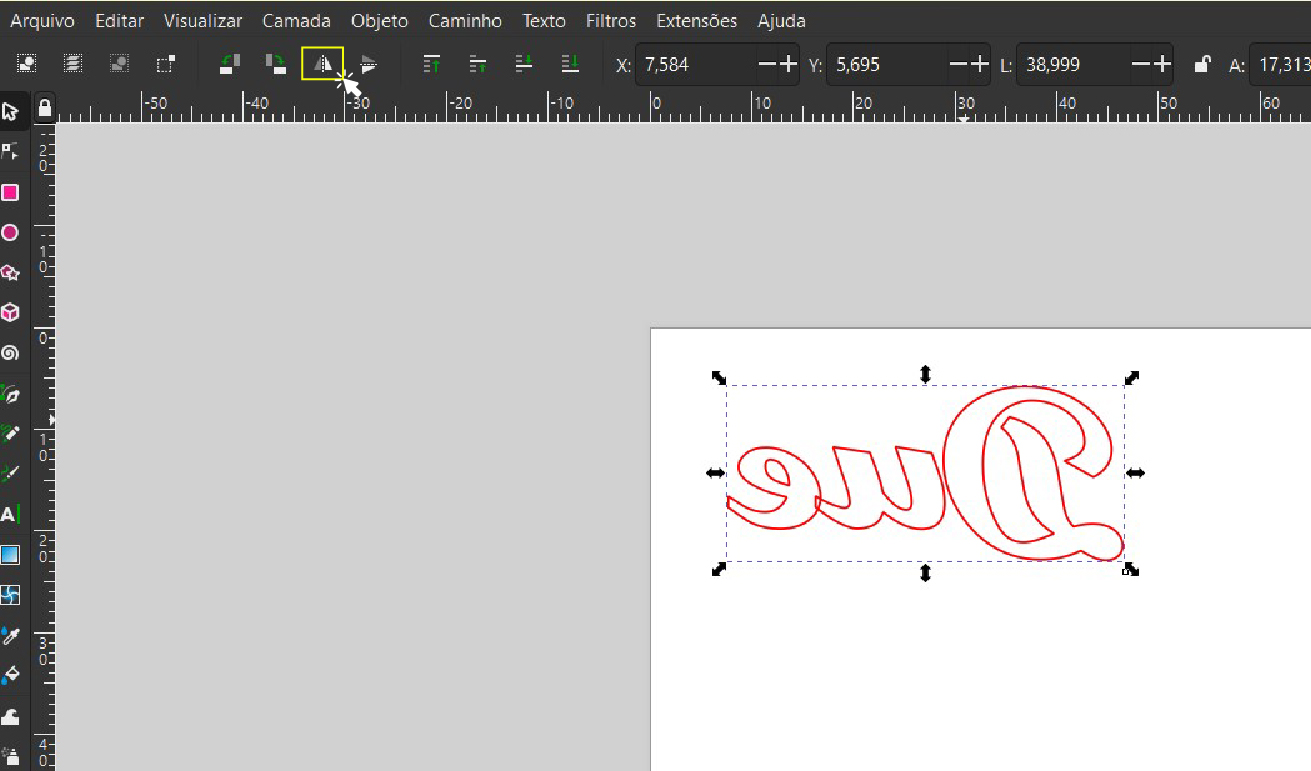Choose the Ellipse tool
This screenshot has width=1311, height=771.
coord(11,232)
